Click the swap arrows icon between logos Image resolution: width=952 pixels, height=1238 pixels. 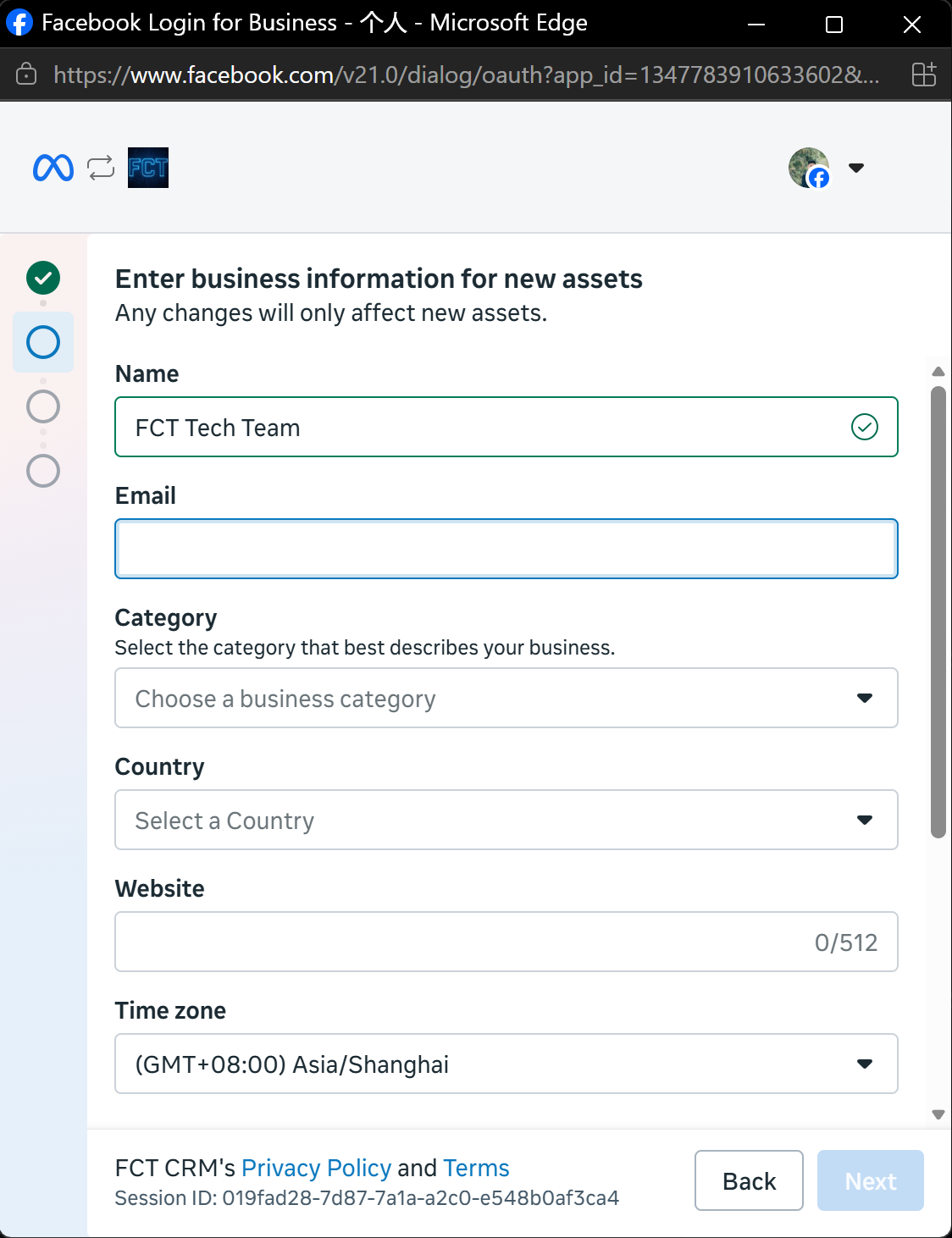[101, 168]
